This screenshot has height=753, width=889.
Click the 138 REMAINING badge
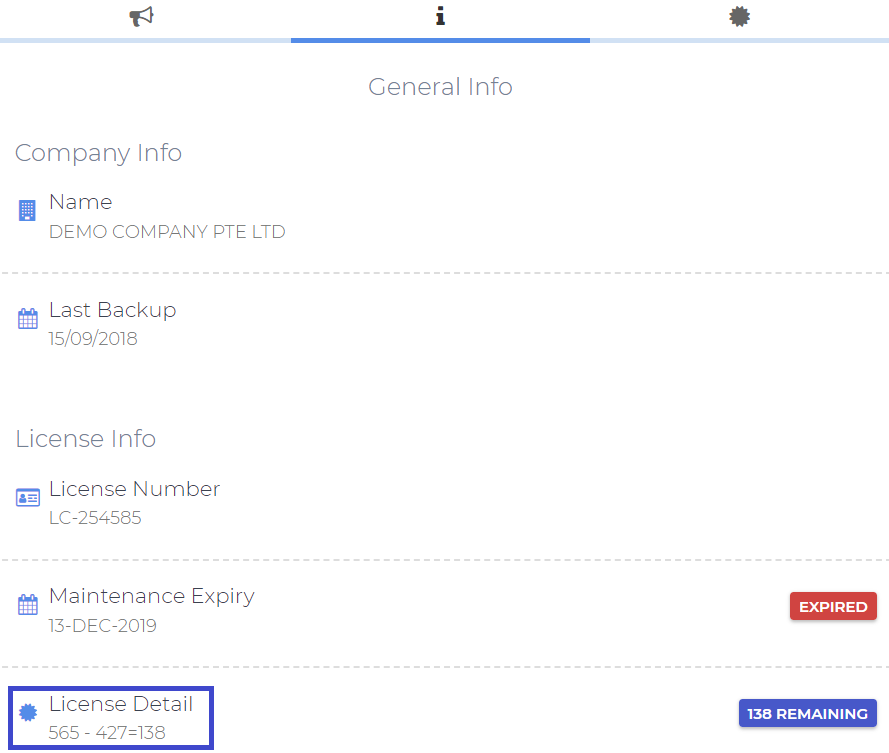807,713
